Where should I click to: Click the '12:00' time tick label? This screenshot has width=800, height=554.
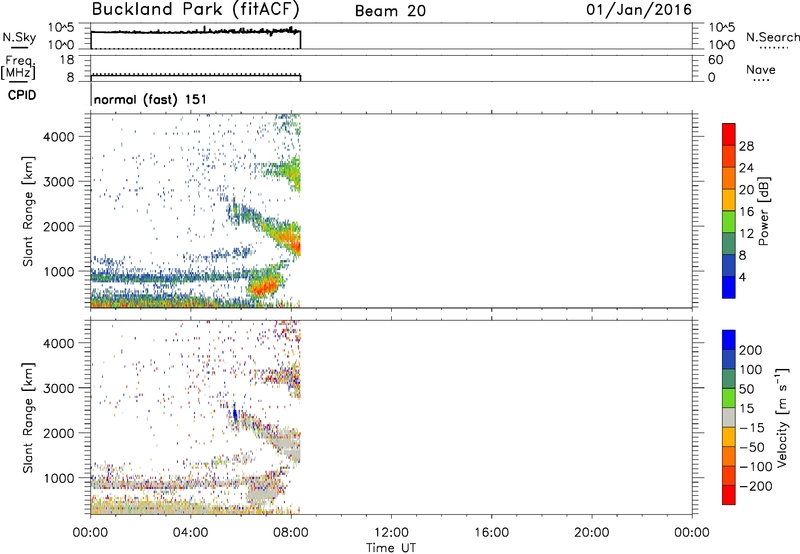391,533
